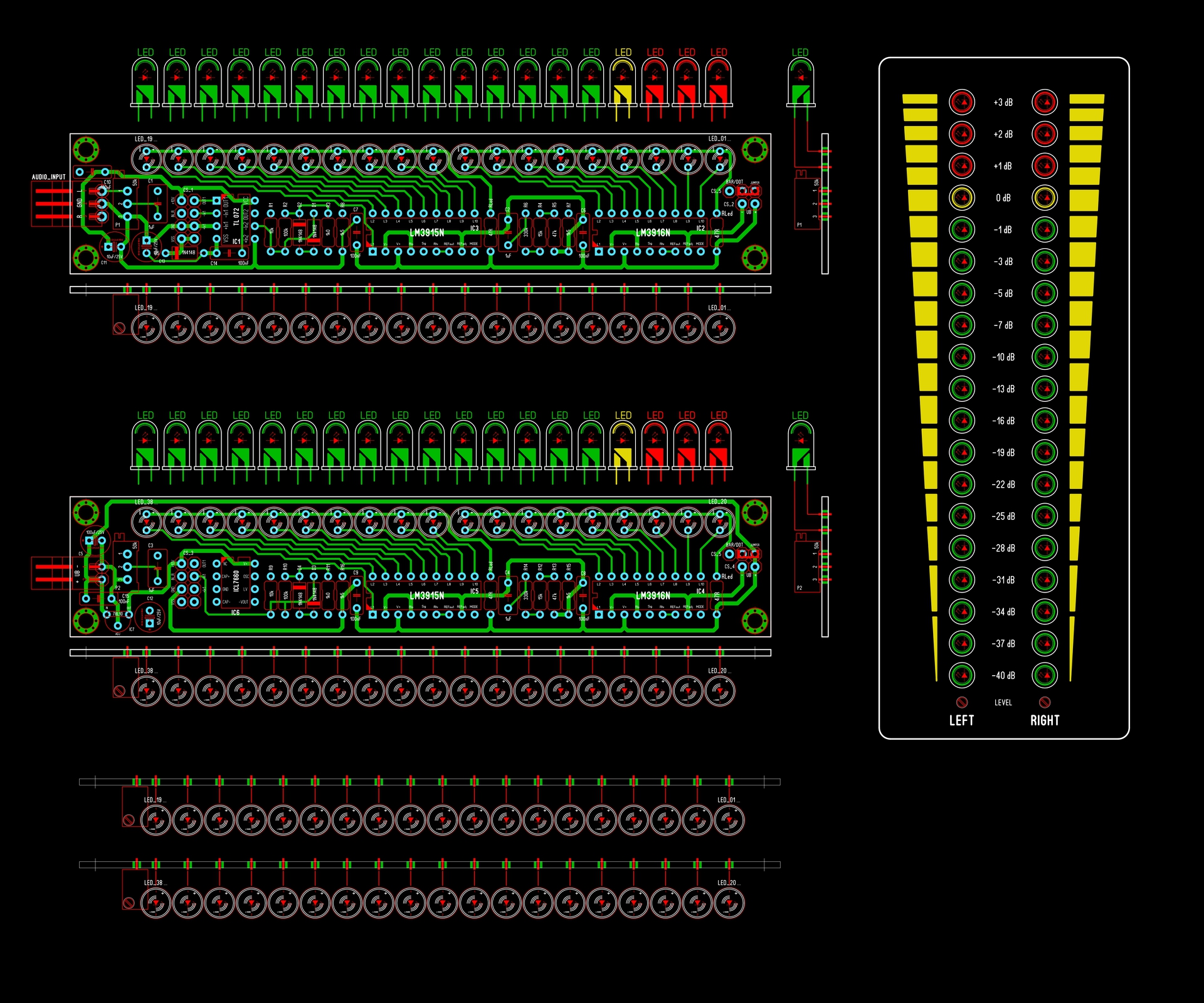Select the LM3915N label on upper board
Image resolution: width=1204 pixels, height=1003 pixels.
[x=426, y=233]
